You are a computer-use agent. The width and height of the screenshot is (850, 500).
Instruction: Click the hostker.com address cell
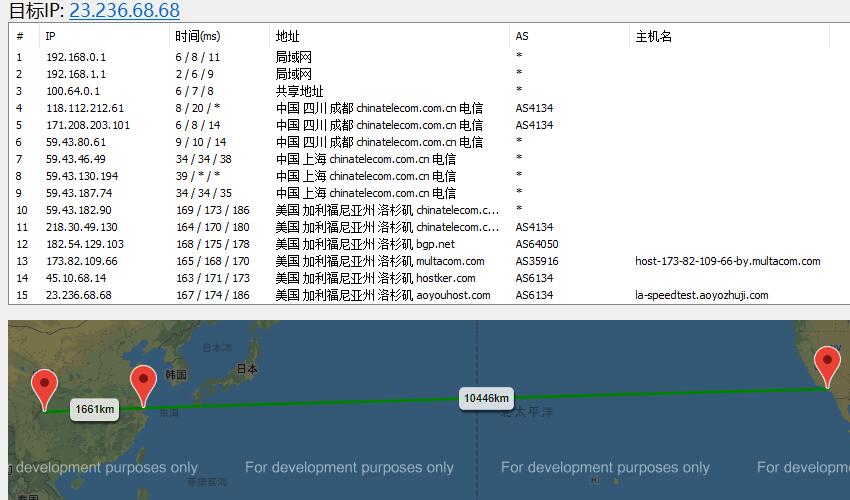tap(376, 278)
